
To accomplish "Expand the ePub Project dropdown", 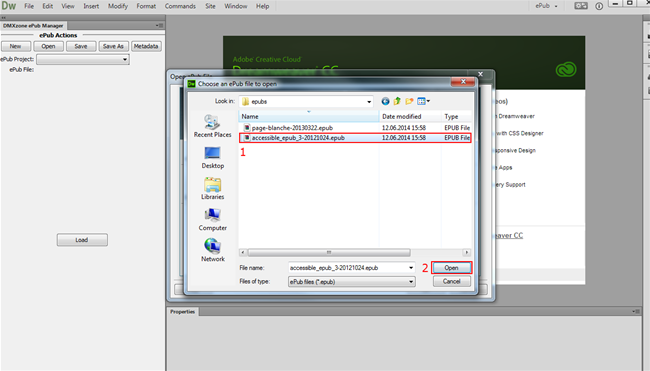I will point(83,59).
